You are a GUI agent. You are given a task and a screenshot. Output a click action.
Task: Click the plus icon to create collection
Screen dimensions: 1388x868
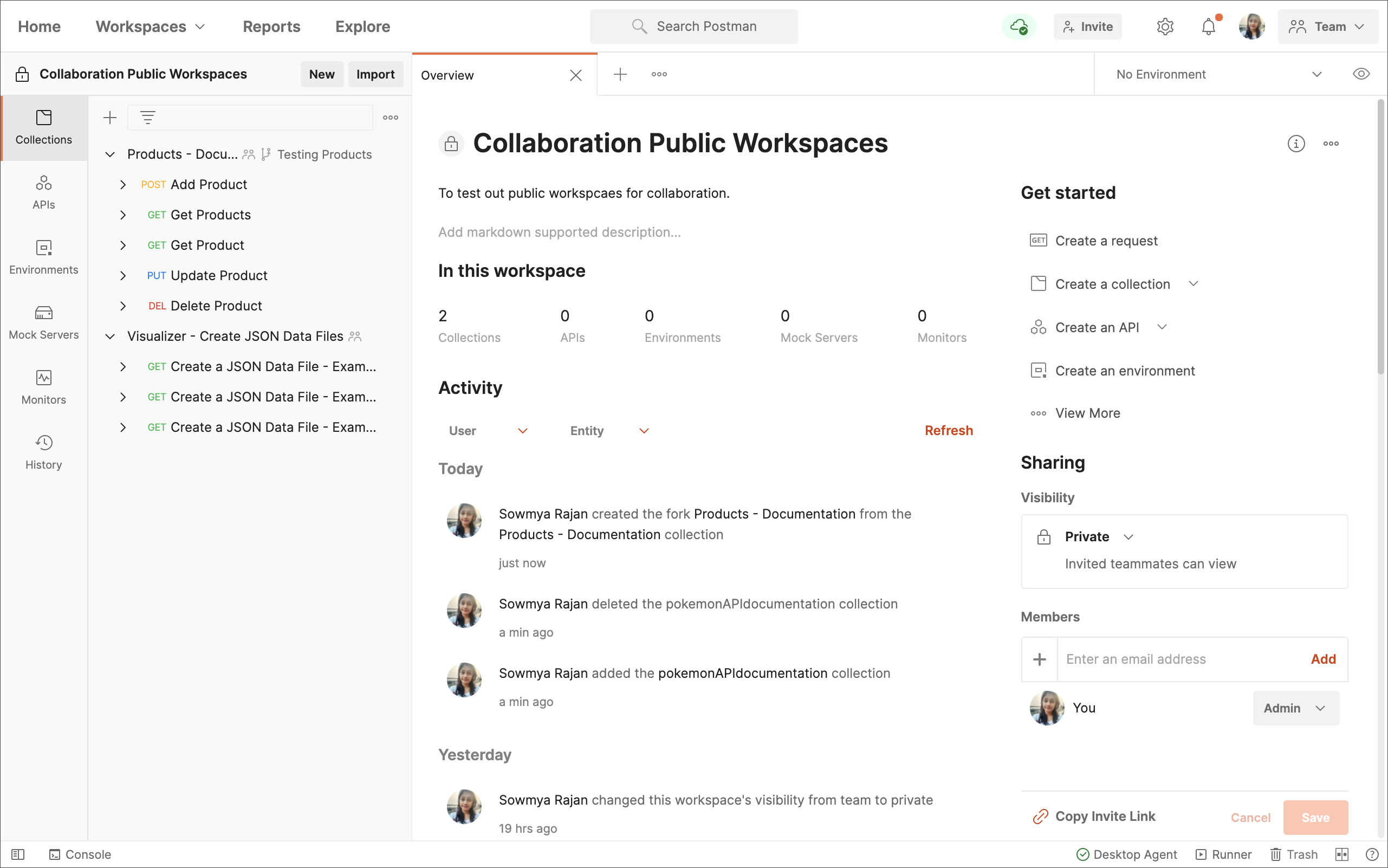pos(109,118)
